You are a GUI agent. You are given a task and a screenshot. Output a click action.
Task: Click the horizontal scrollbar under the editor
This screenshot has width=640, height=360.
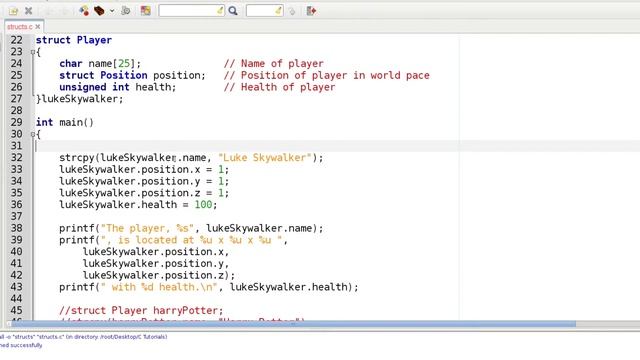(293, 324)
